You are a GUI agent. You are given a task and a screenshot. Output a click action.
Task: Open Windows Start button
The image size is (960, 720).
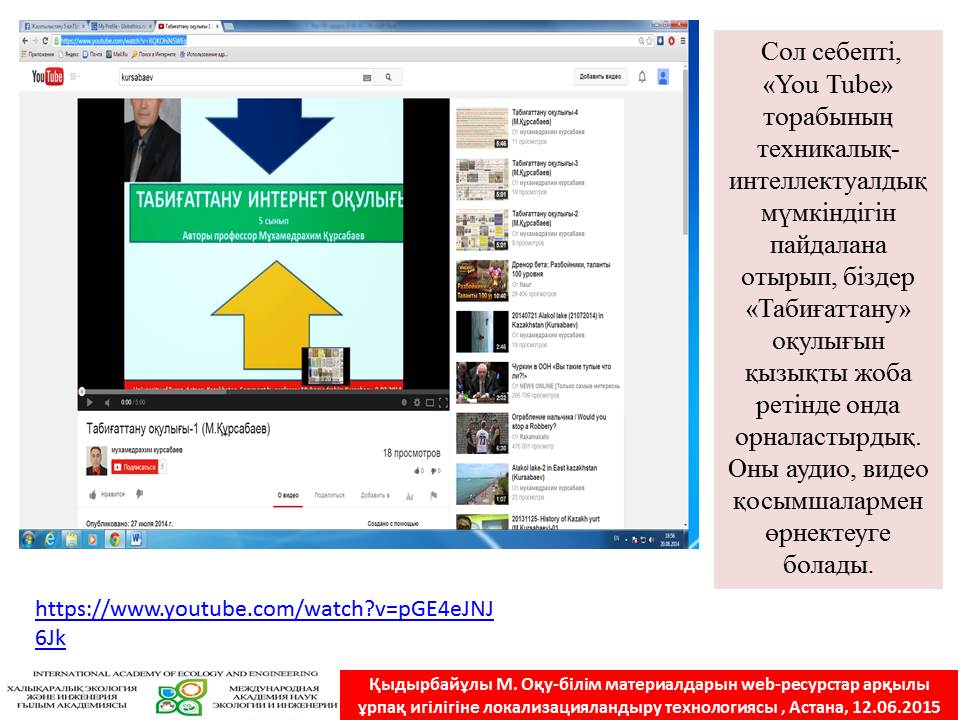[28, 539]
